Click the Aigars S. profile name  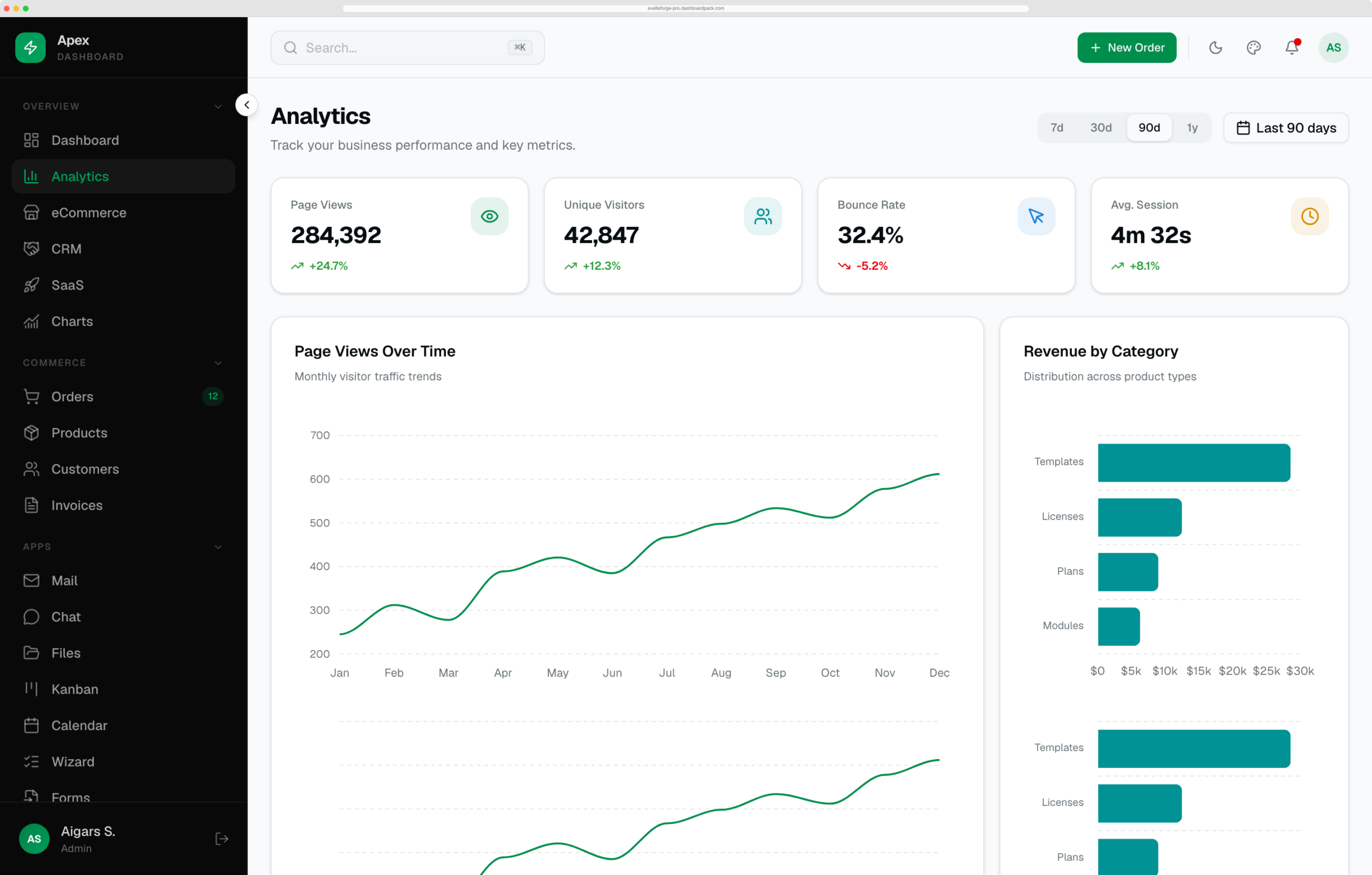88,831
